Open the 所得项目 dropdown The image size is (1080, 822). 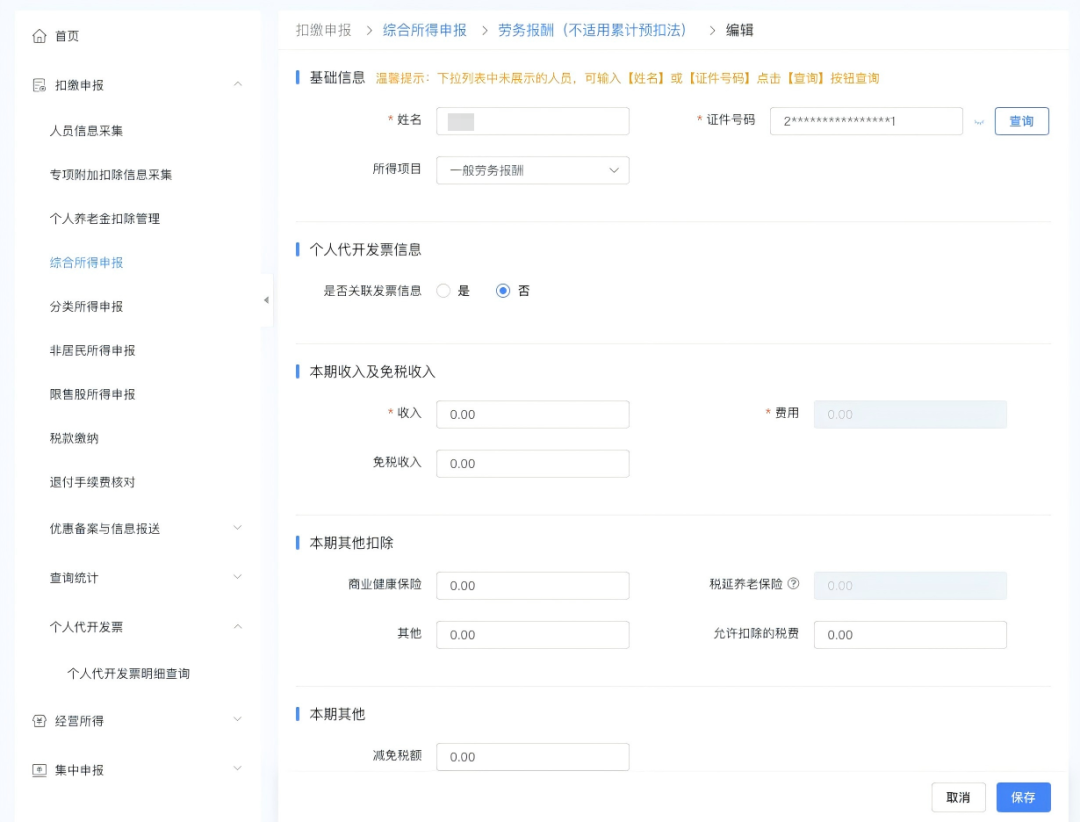[532, 170]
